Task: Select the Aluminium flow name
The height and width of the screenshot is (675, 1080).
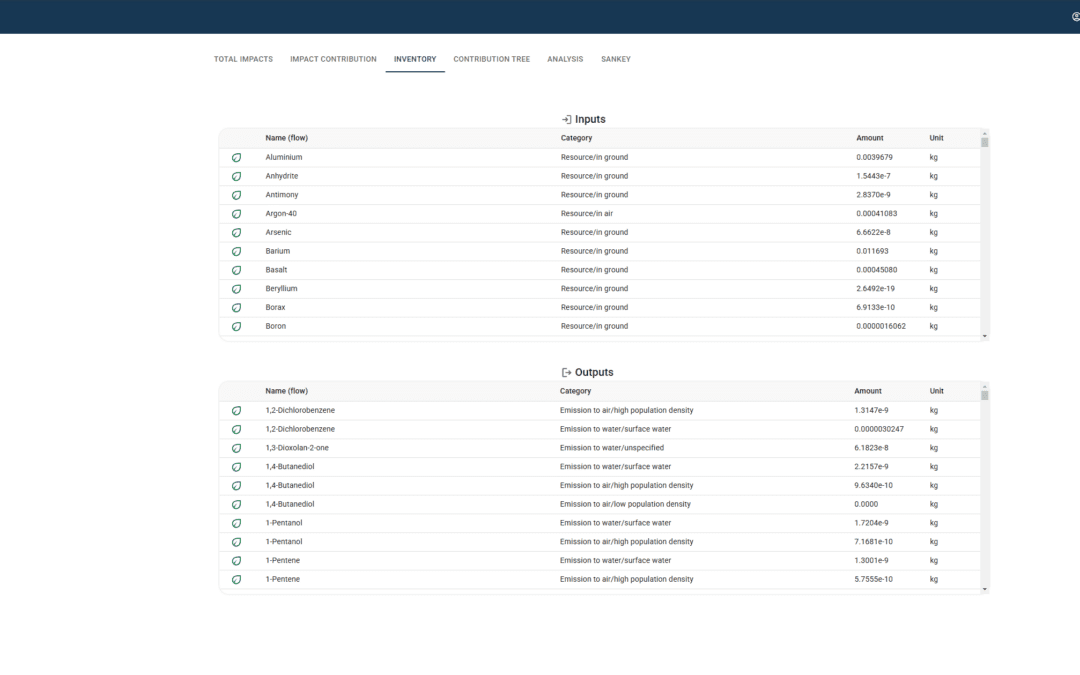Action: [284, 158]
